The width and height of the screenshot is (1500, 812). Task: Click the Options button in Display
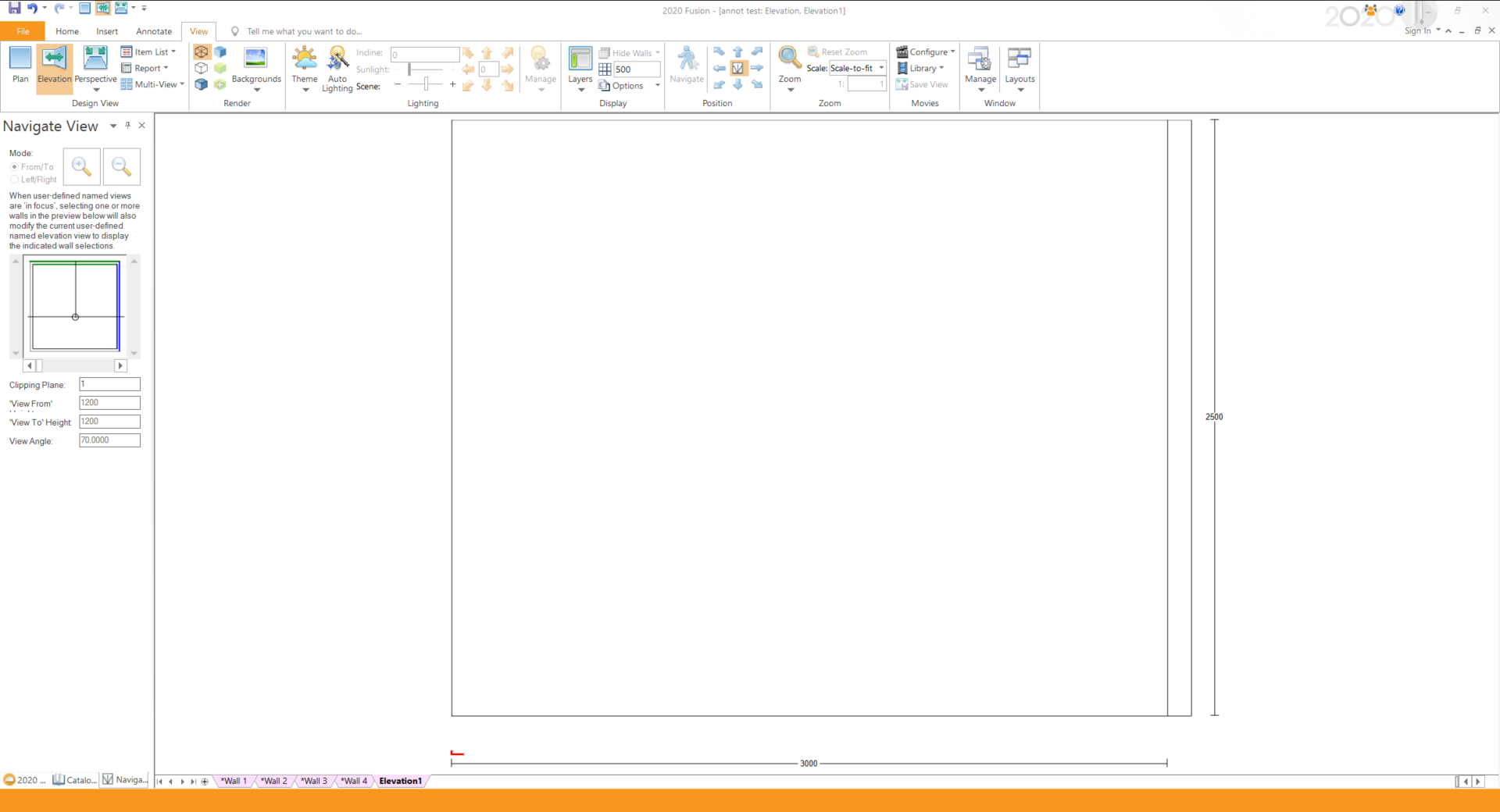point(627,86)
